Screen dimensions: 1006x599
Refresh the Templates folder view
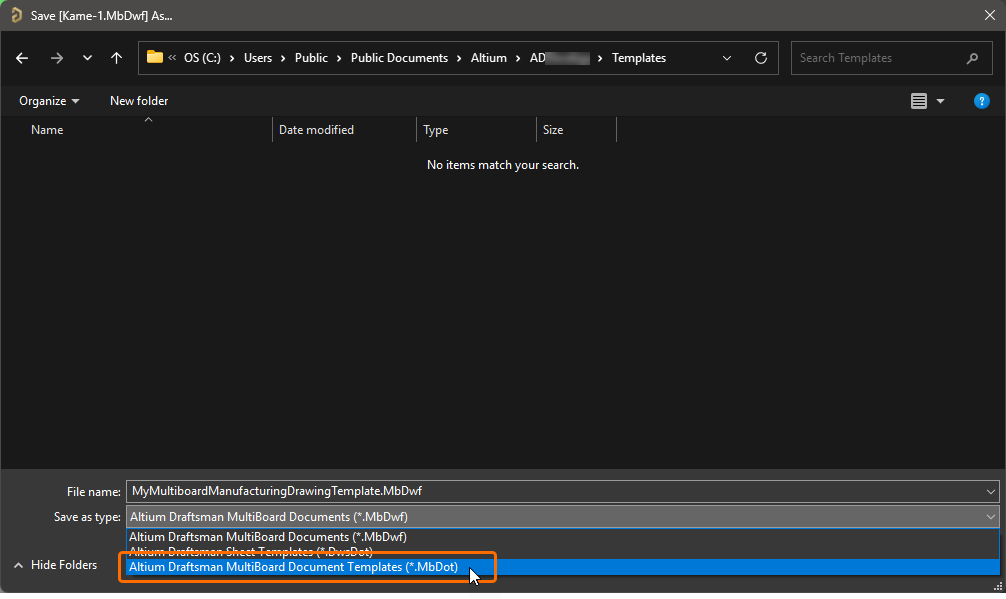[761, 58]
